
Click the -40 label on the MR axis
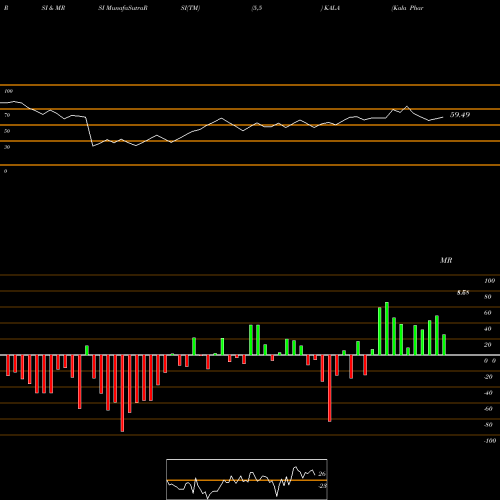pos(488,393)
